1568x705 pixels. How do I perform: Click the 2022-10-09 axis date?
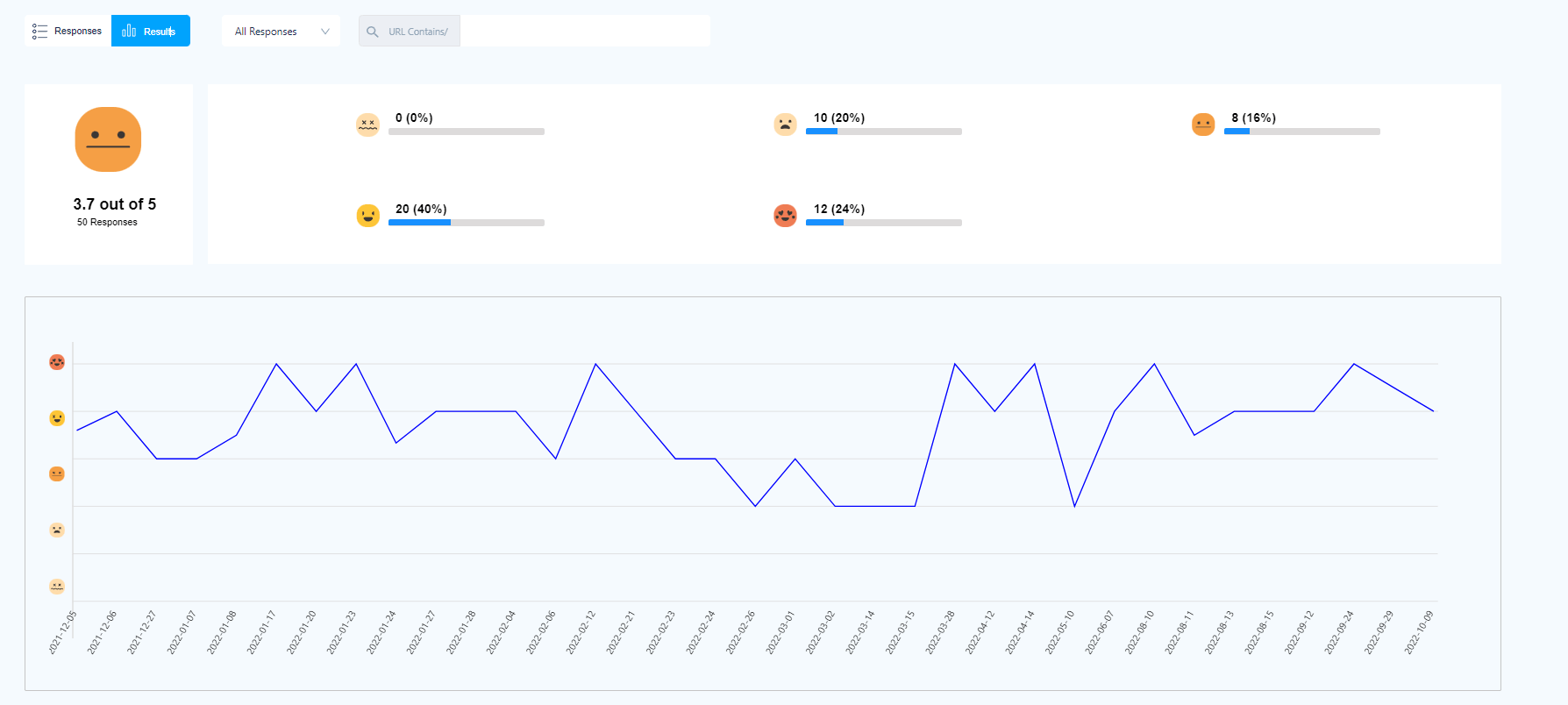pos(1419,632)
